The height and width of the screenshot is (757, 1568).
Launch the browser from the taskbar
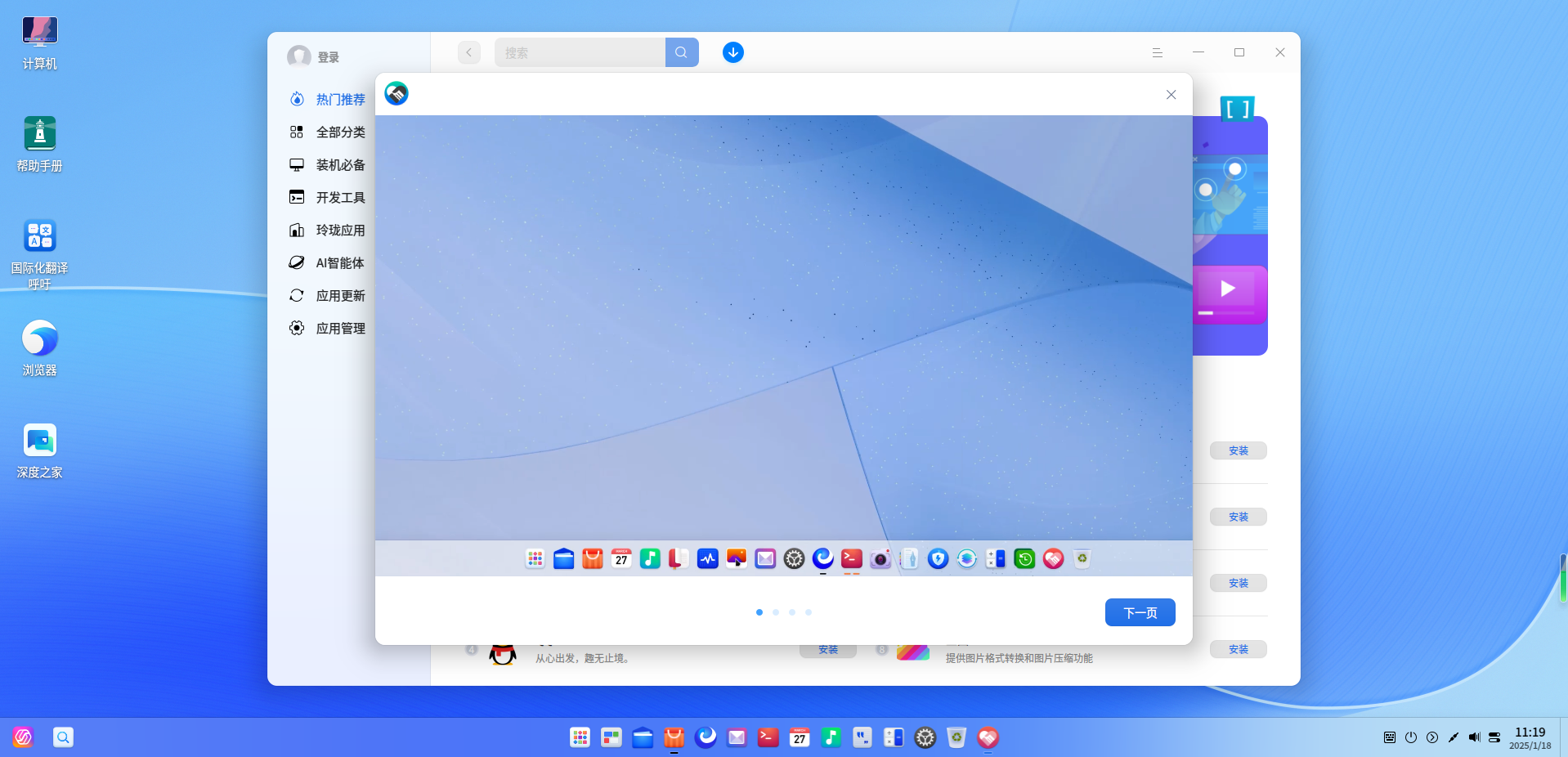pyautogui.click(x=706, y=737)
